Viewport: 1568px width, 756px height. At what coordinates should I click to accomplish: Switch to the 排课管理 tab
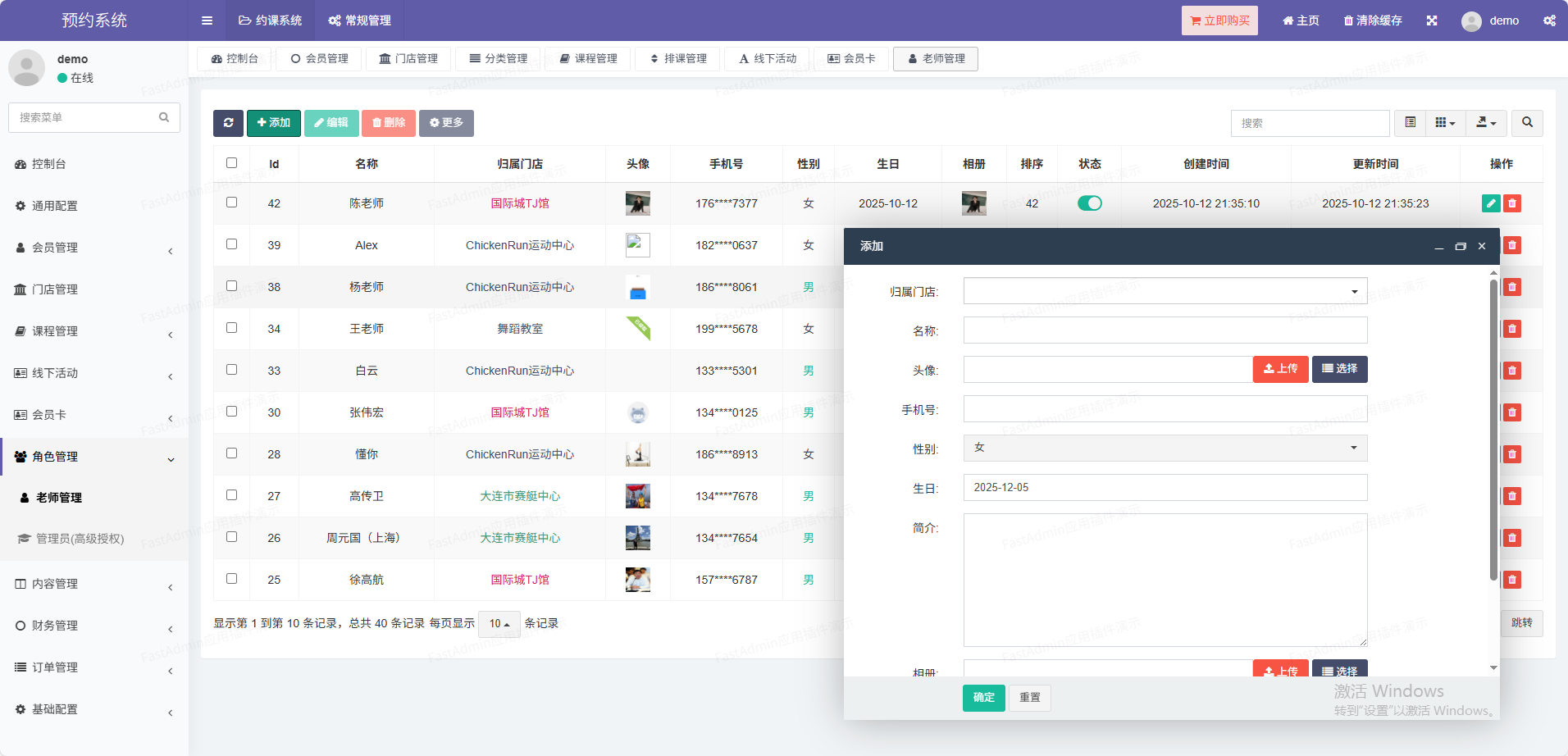click(677, 59)
